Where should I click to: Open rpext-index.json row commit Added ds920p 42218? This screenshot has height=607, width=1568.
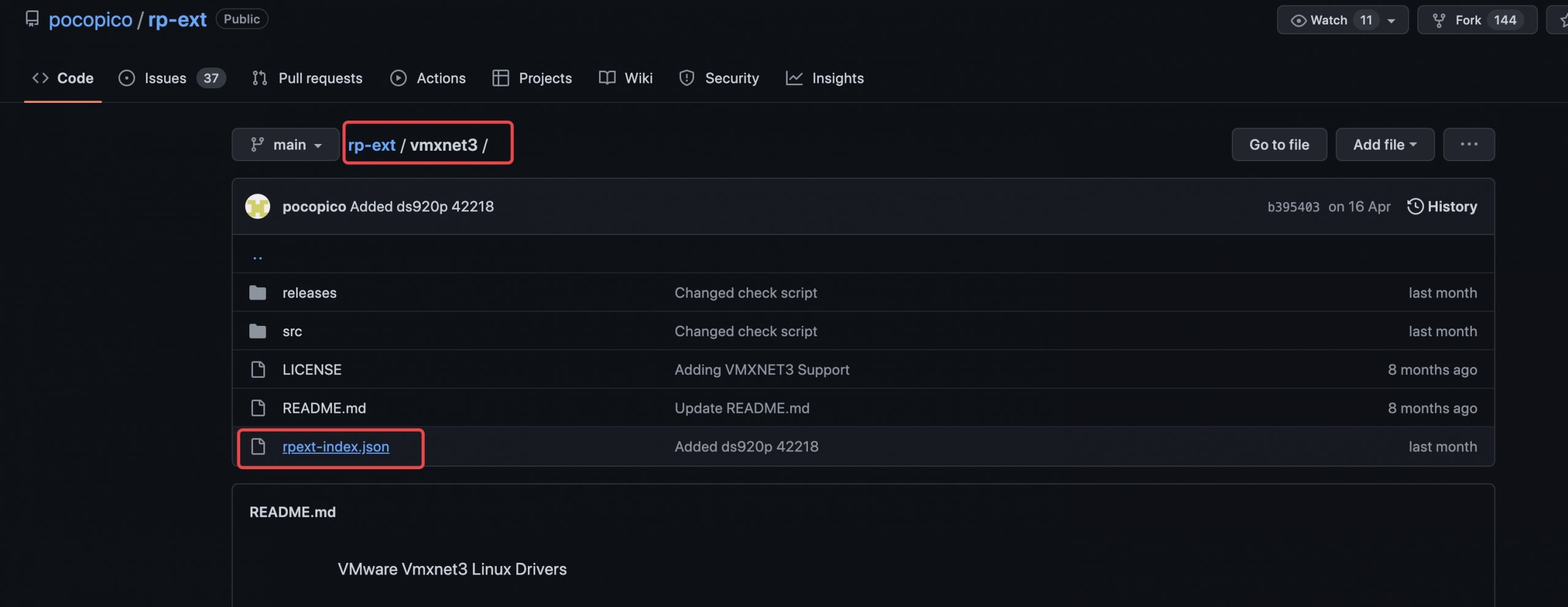[x=746, y=447]
